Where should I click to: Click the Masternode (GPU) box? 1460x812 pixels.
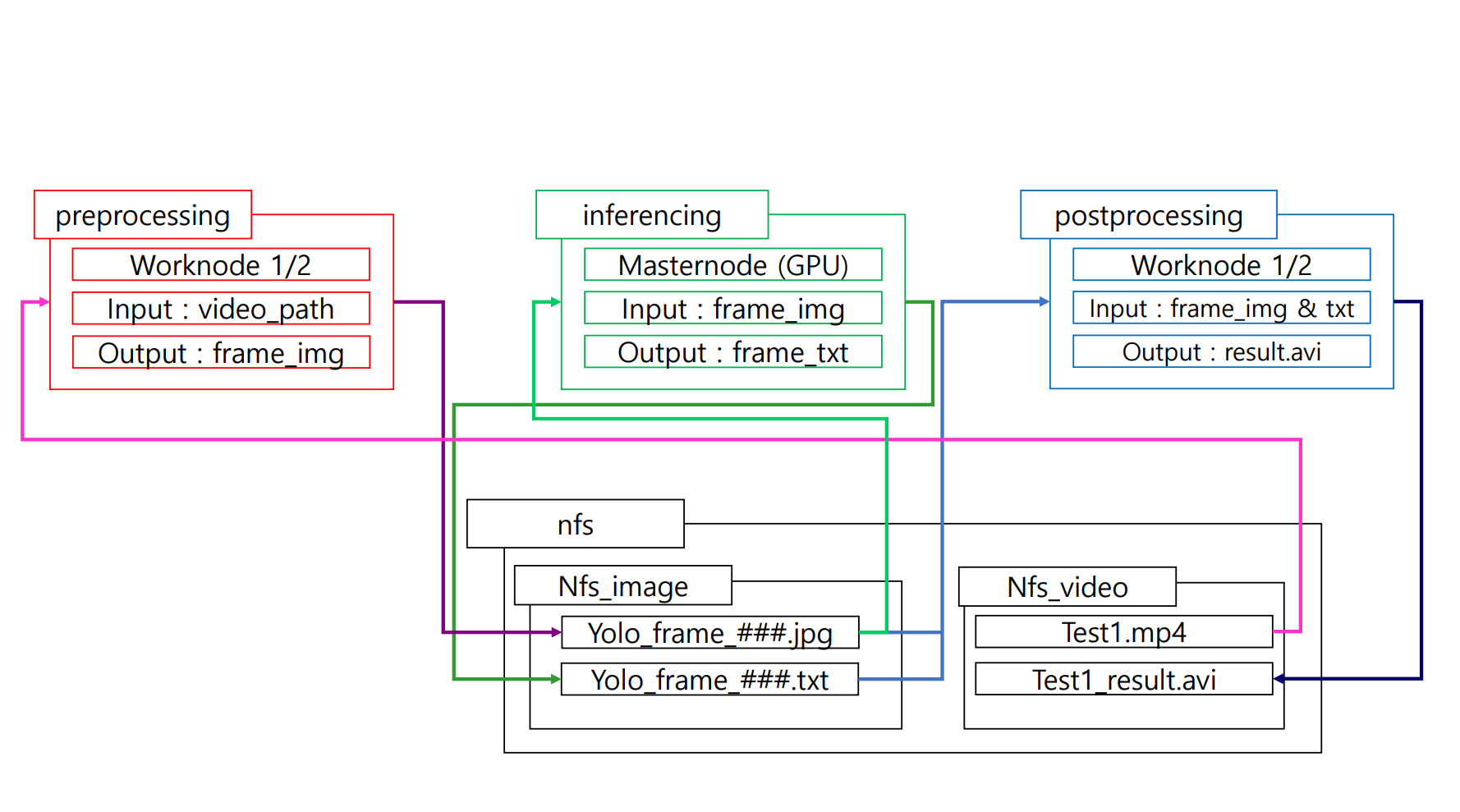click(x=733, y=264)
